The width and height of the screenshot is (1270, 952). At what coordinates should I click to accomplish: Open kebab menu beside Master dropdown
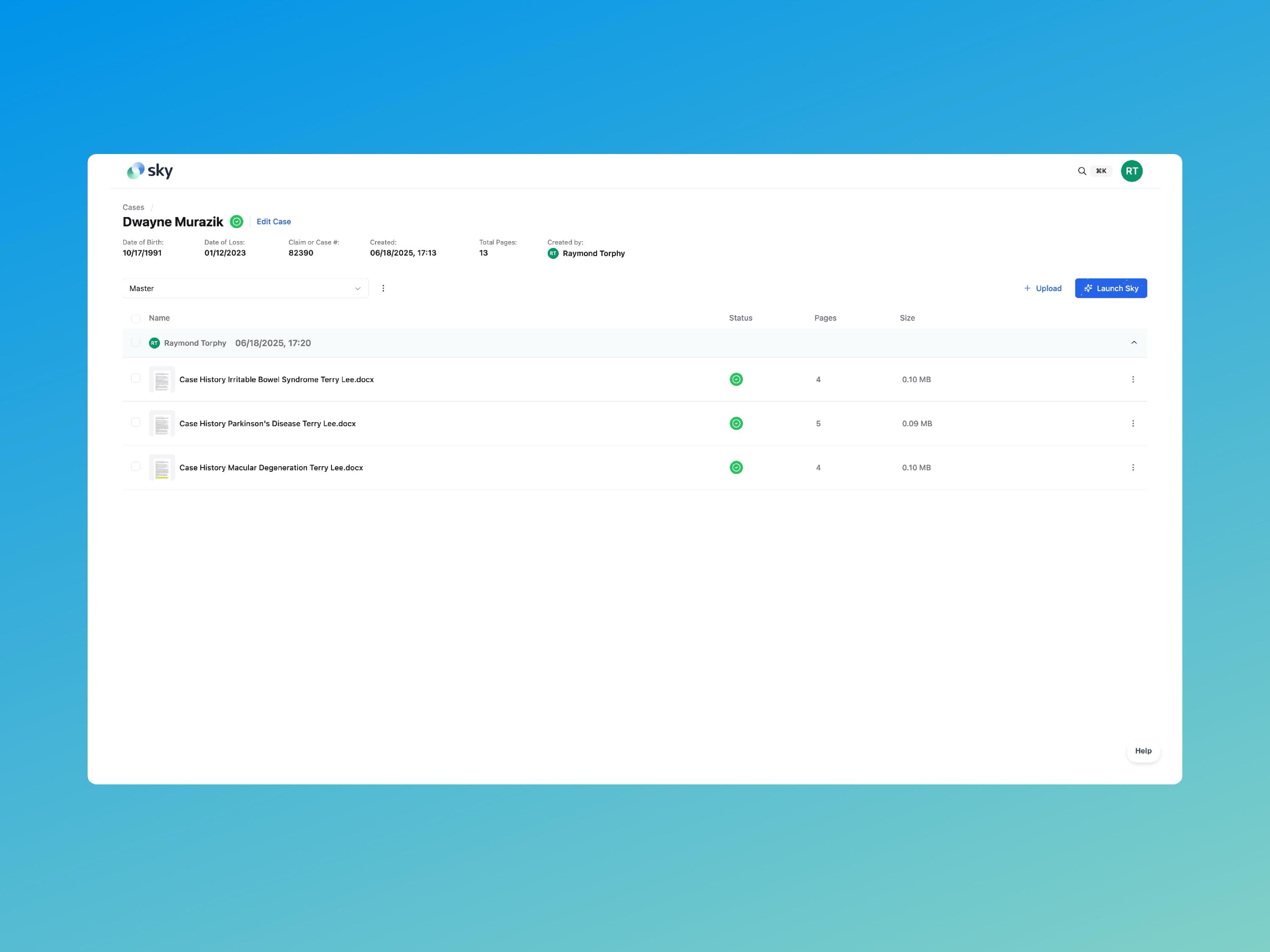click(x=383, y=289)
